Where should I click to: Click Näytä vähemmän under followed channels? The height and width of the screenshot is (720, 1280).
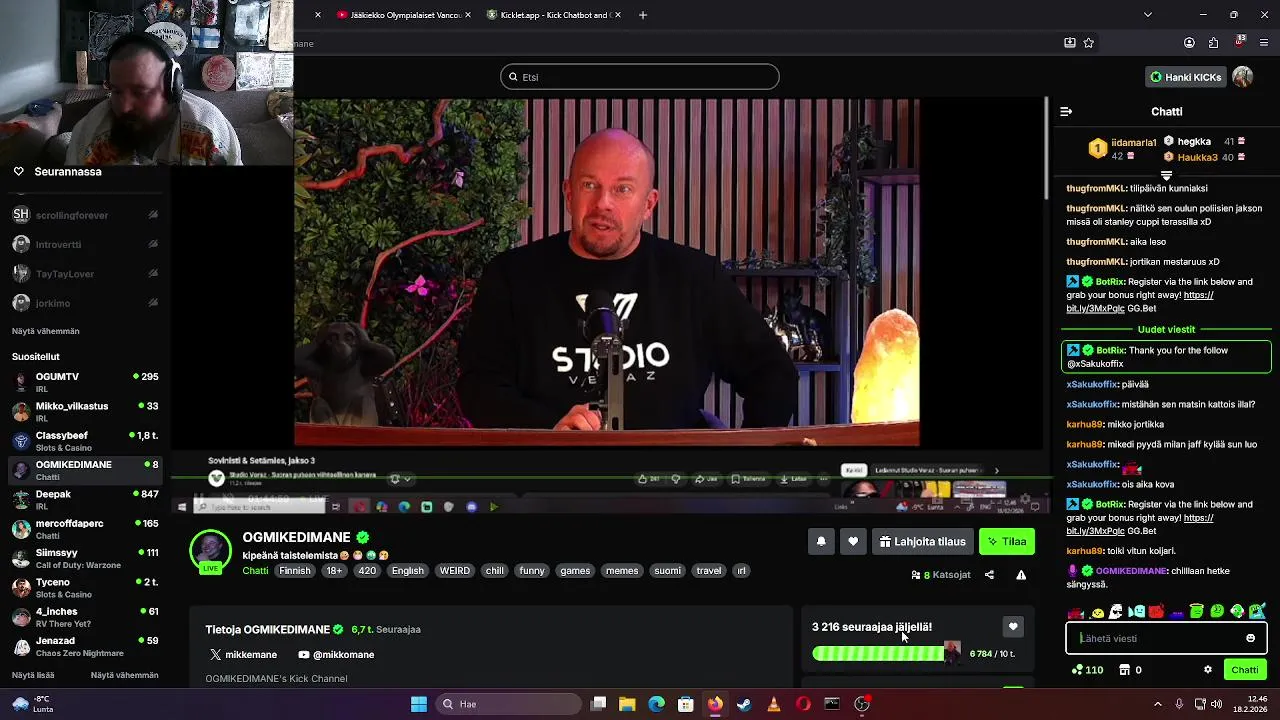(x=46, y=331)
